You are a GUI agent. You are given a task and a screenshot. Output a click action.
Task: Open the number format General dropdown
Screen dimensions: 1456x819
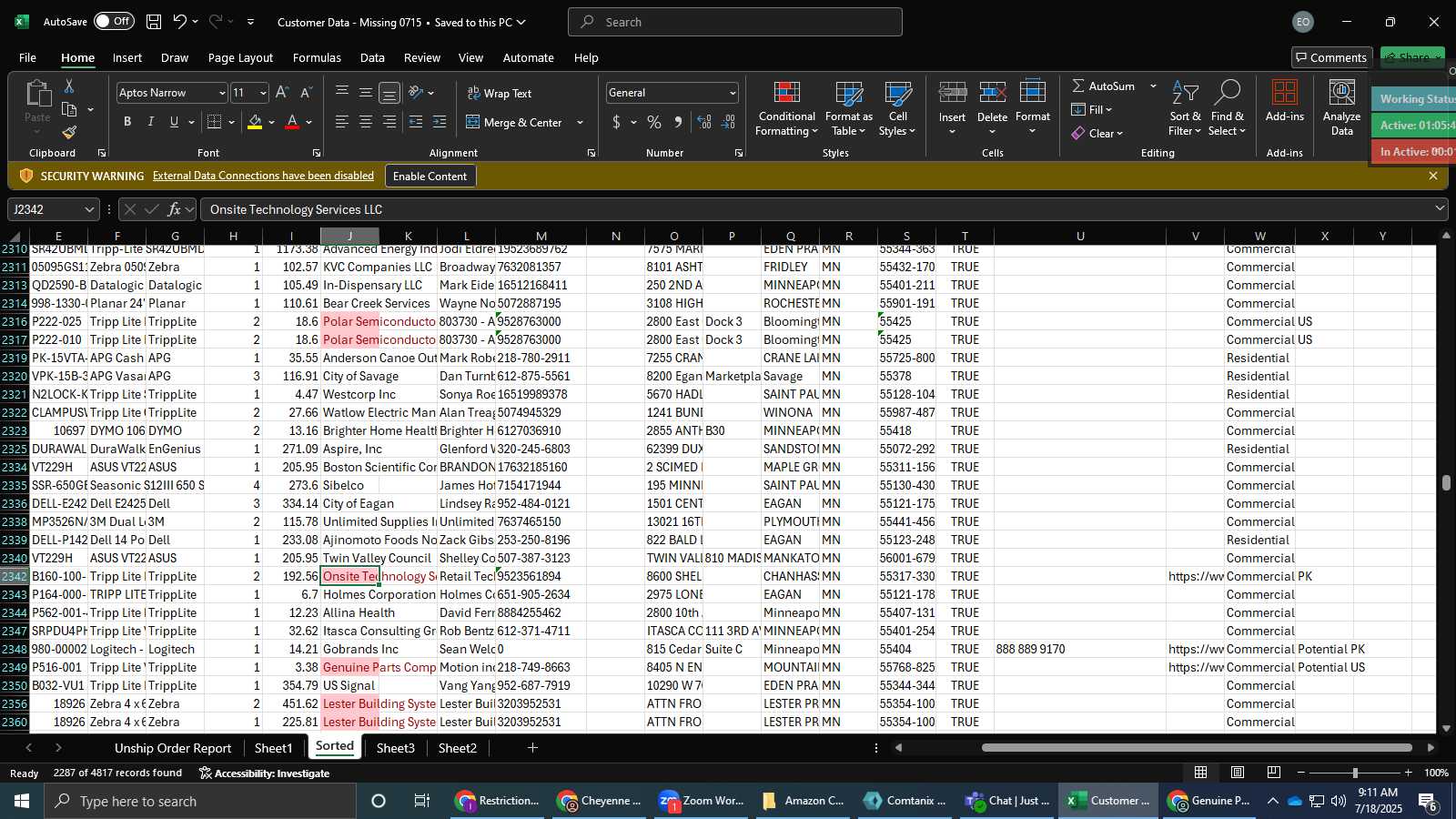tap(732, 93)
